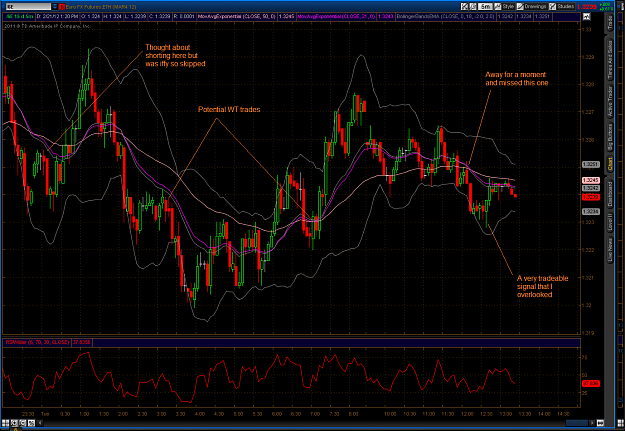Screen dimensions: 625x431
Task: Click the last price 1.3239 in top bar
Action: (586, 7)
